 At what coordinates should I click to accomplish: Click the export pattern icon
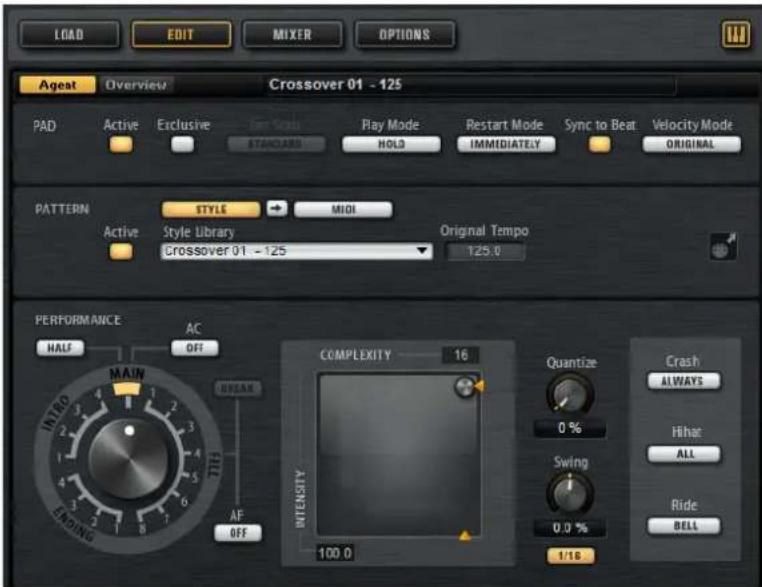[x=723, y=246]
